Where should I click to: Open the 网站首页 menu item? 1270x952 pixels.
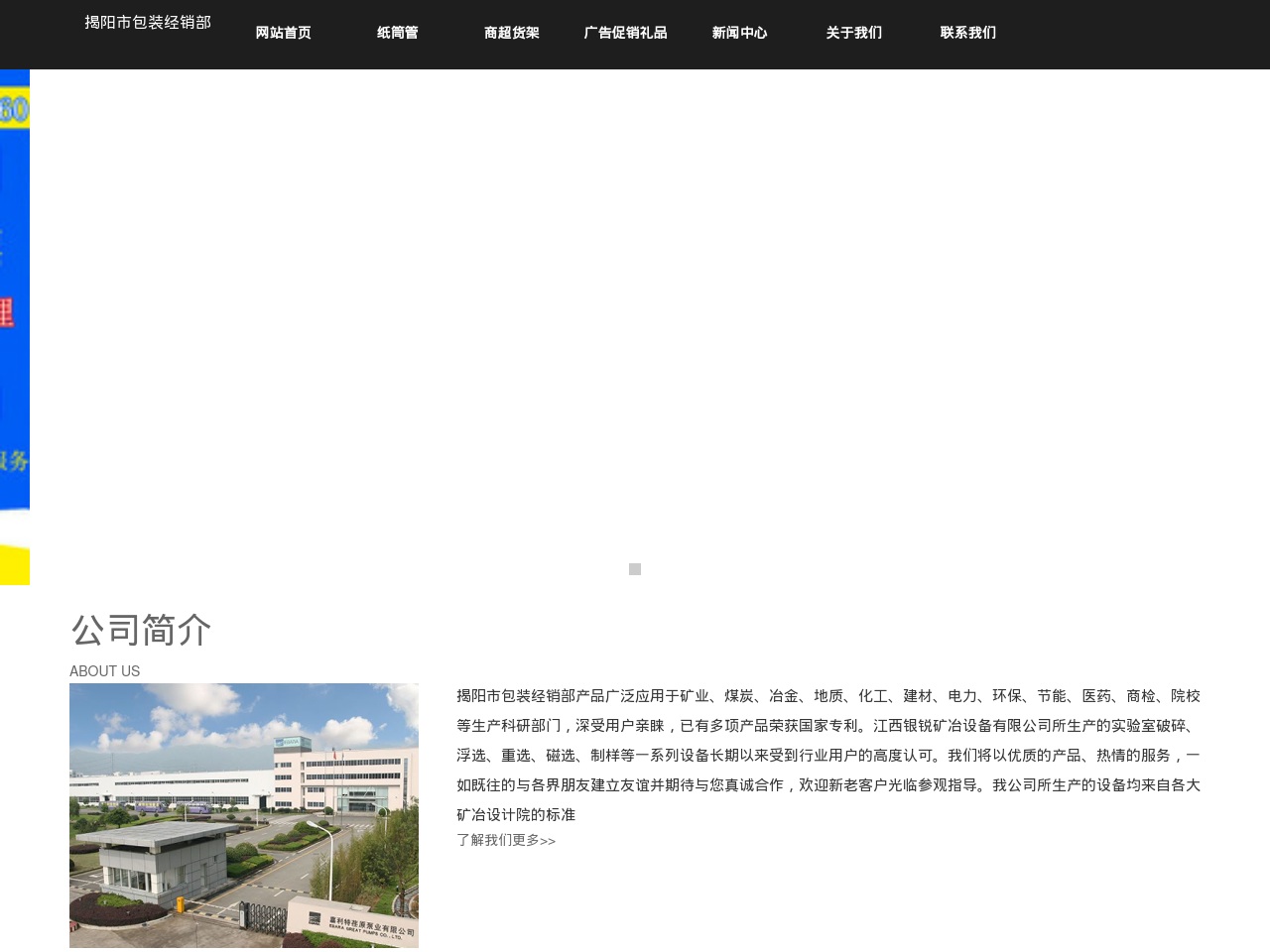point(283,33)
